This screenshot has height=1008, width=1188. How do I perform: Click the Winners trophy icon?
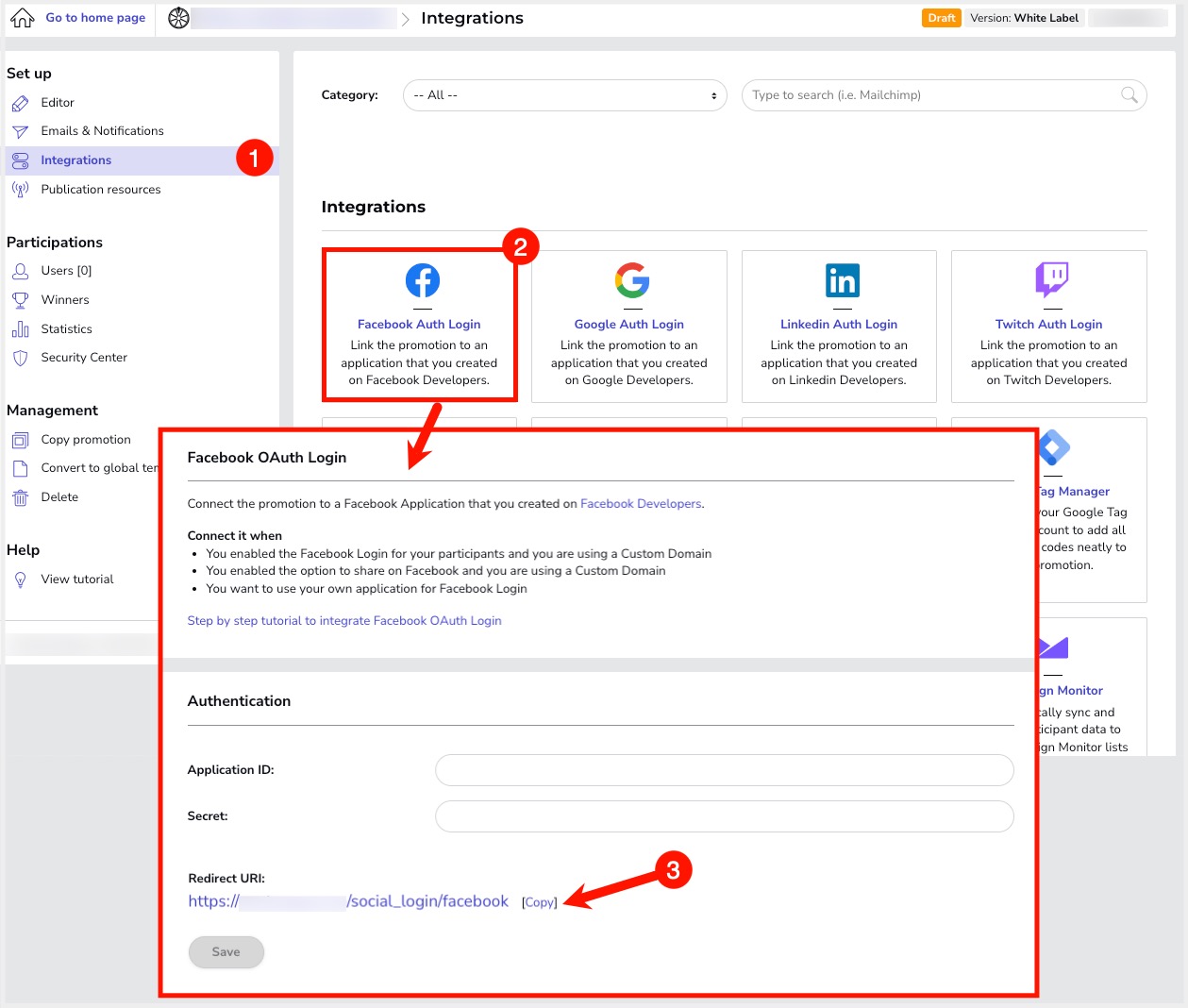point(20,300)
